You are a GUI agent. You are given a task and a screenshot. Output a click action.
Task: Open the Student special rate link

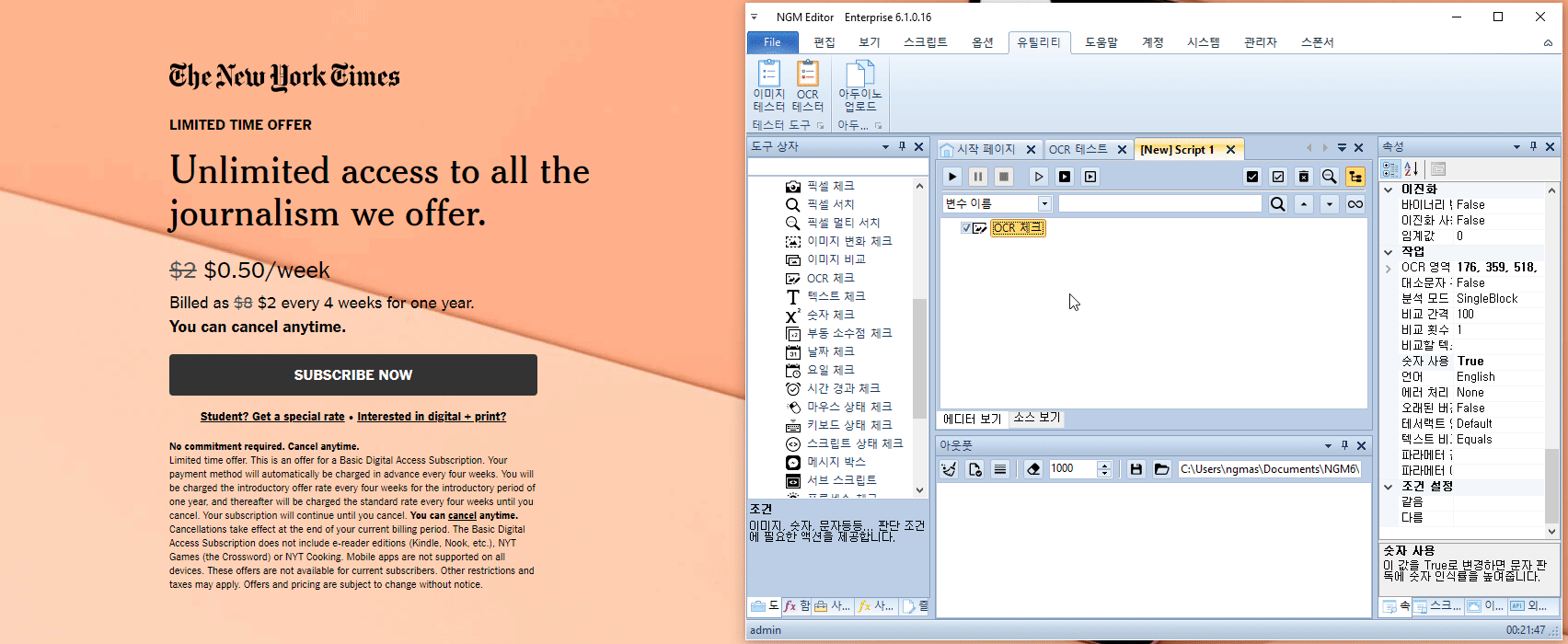[272, 417]
